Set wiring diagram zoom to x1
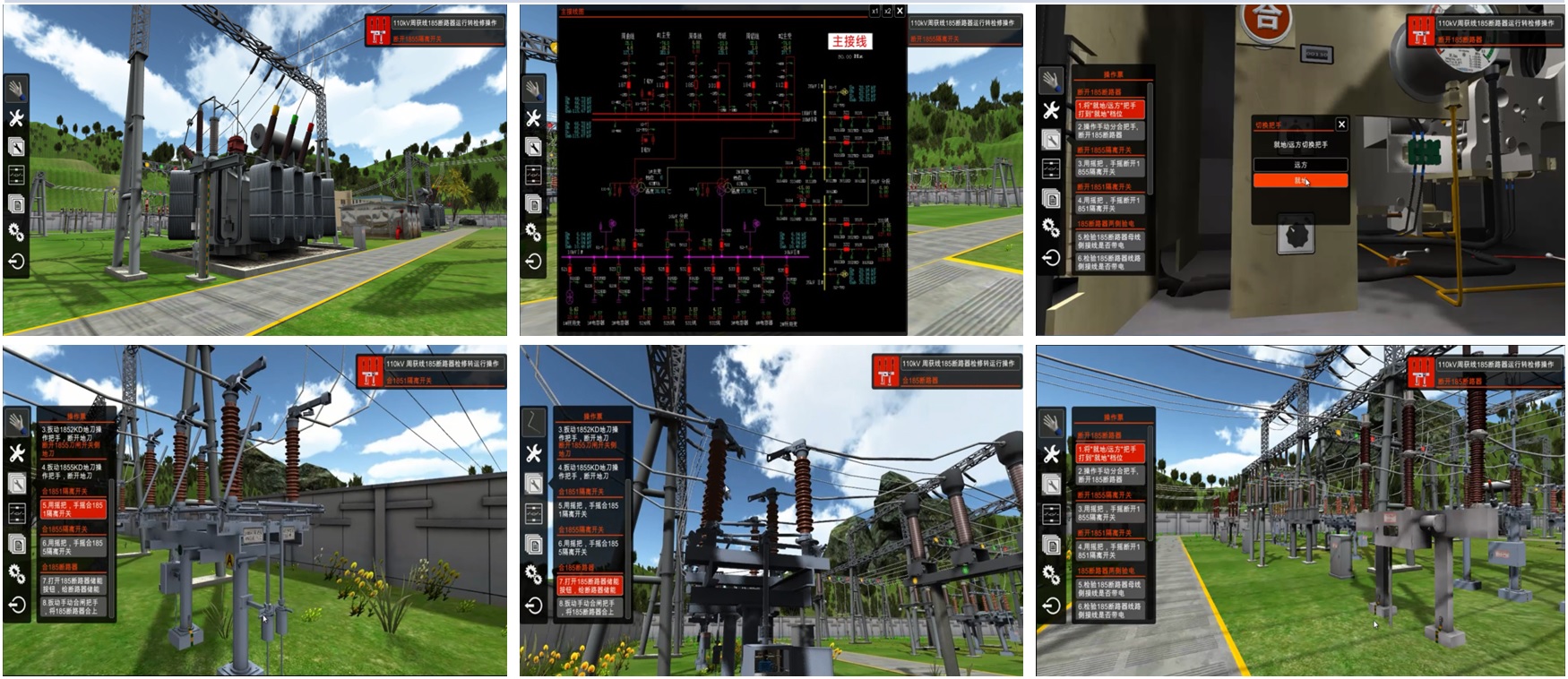1568x679 pixels. [x=874, y=11]
